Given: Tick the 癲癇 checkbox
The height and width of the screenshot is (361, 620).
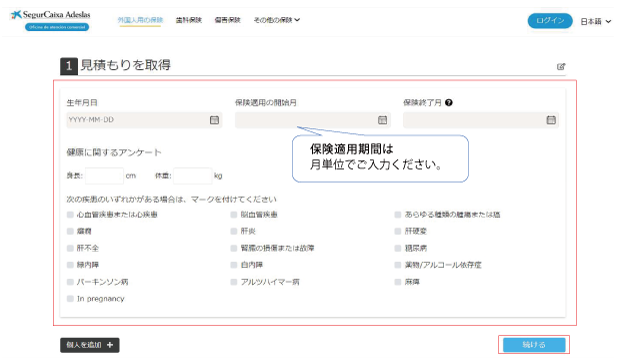Looking at the screenshot, I should (70, 231).
